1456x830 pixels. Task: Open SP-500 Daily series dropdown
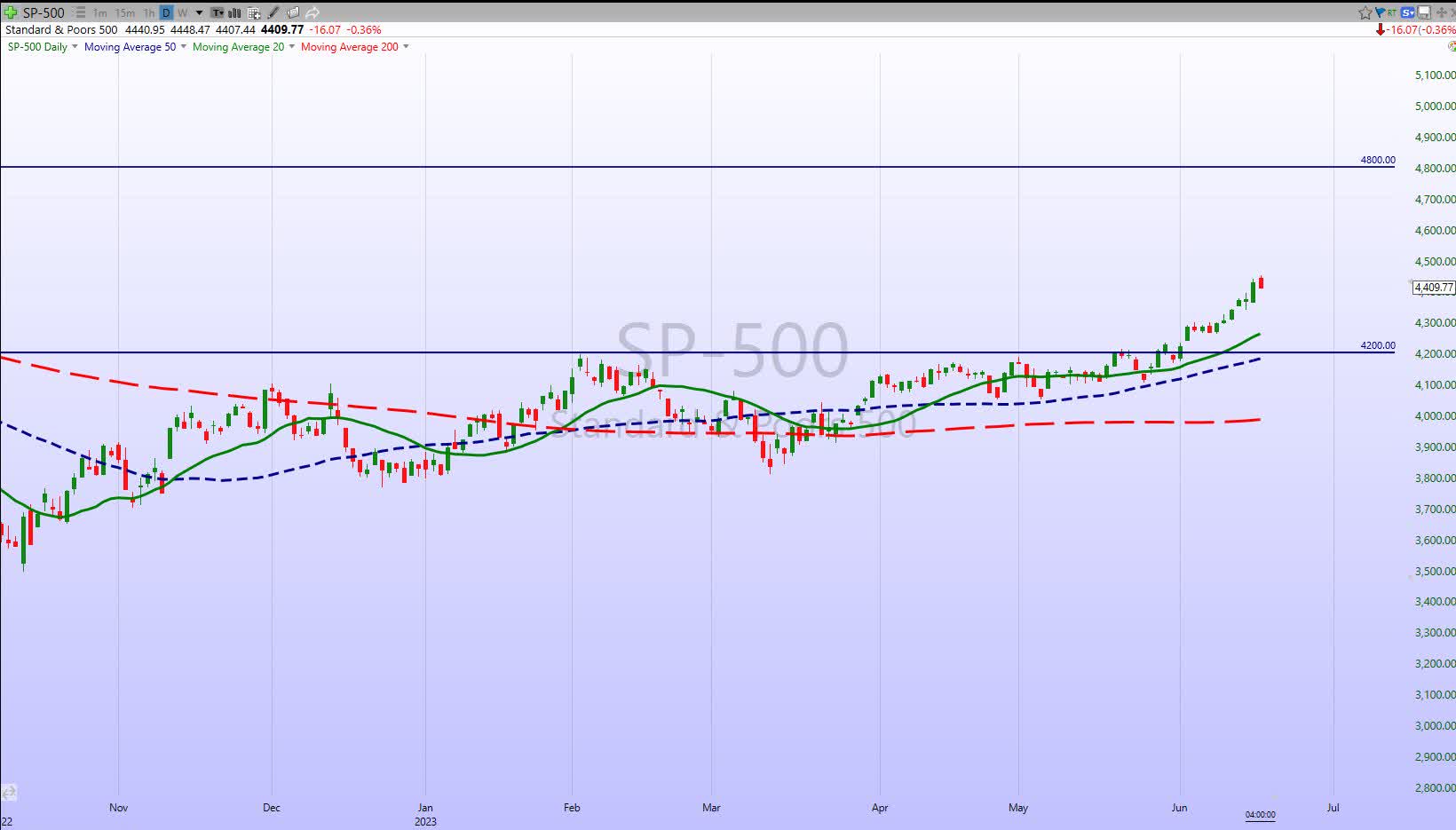(x=75, y=47)
